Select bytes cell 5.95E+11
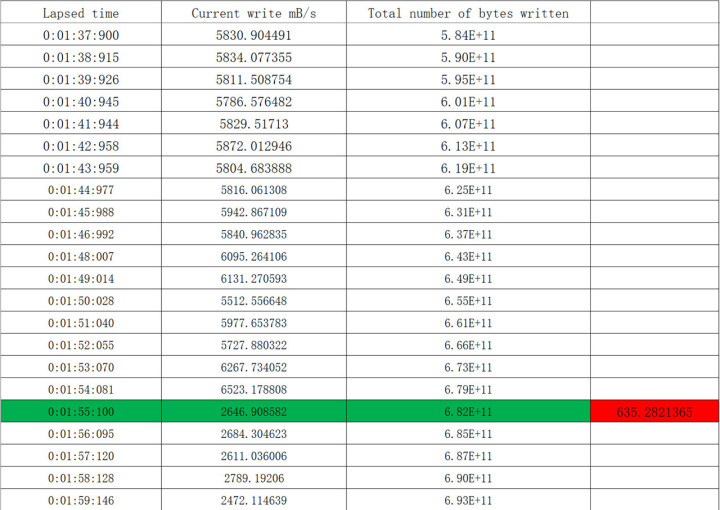The image size is (720, 510). tap(468, 78)
